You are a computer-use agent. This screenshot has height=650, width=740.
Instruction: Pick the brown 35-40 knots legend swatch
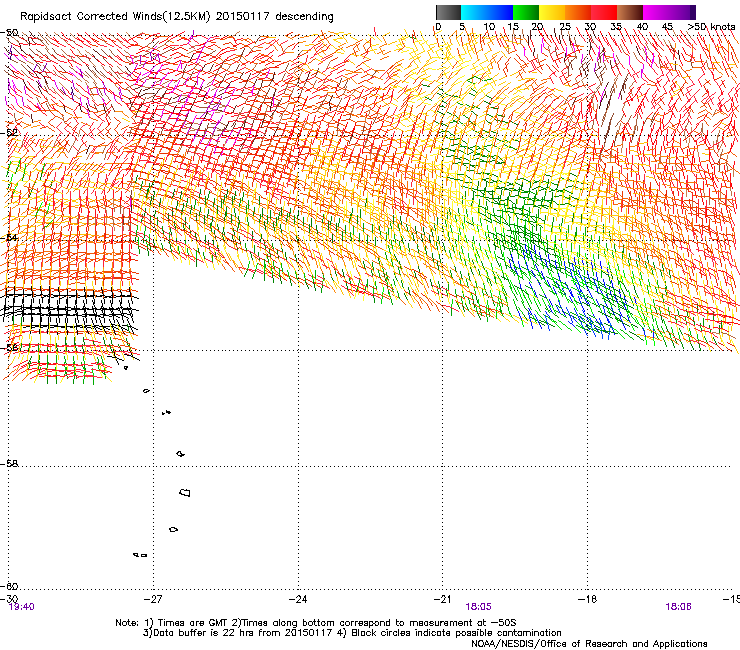pos(630,12)
